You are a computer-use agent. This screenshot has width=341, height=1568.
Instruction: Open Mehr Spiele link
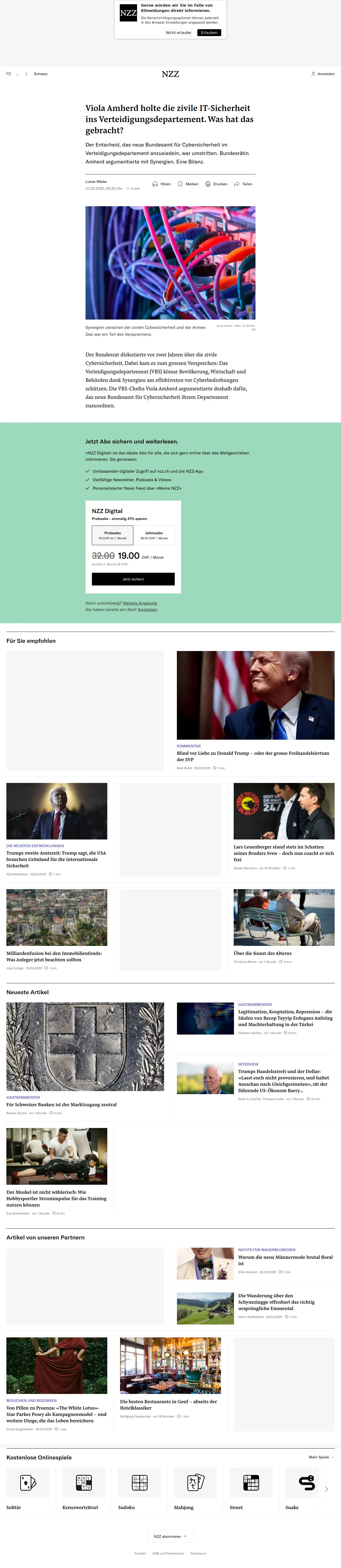[322, 1457]
